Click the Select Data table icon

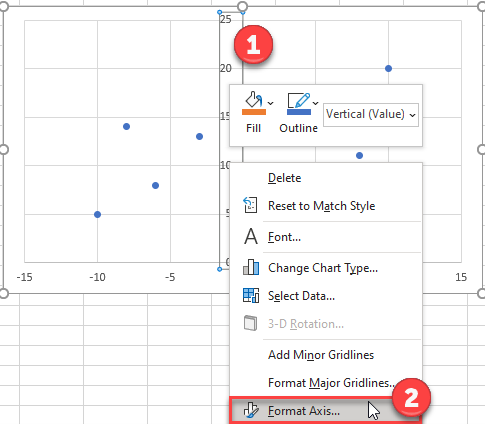click(x=251, y=295)
